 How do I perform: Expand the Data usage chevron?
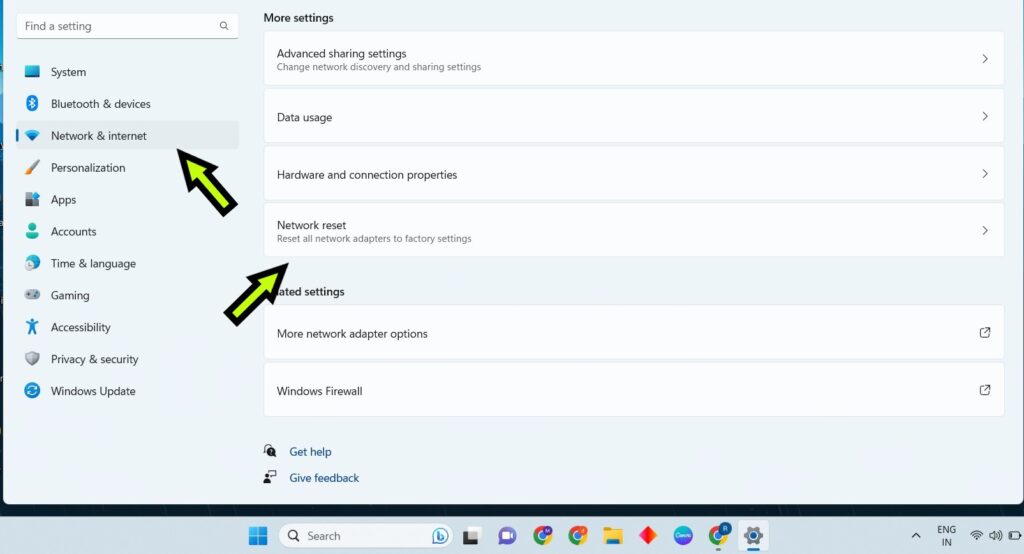click(x=985, y=116)
